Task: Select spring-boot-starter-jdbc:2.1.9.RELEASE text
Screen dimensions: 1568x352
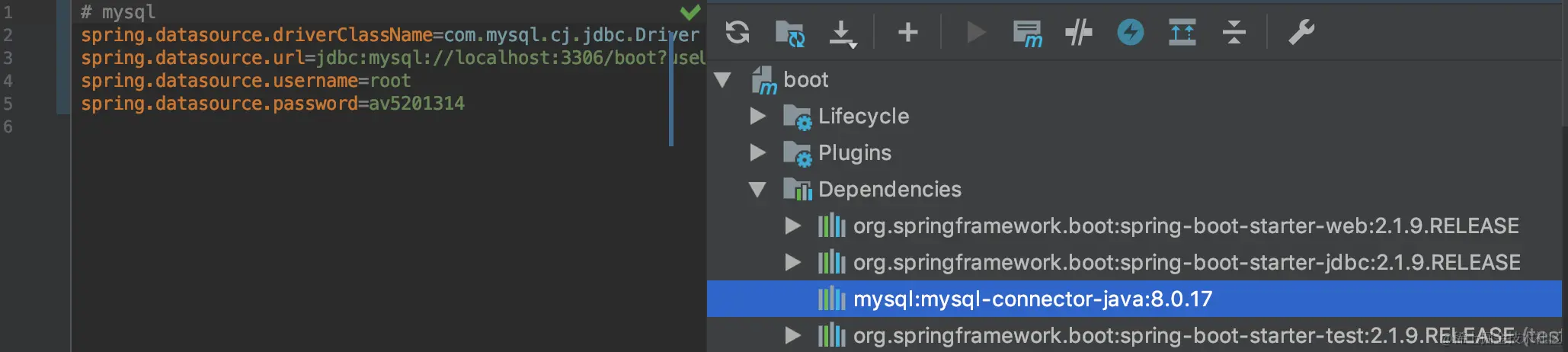Action: pyautogui.click(x=1186, y=263)
